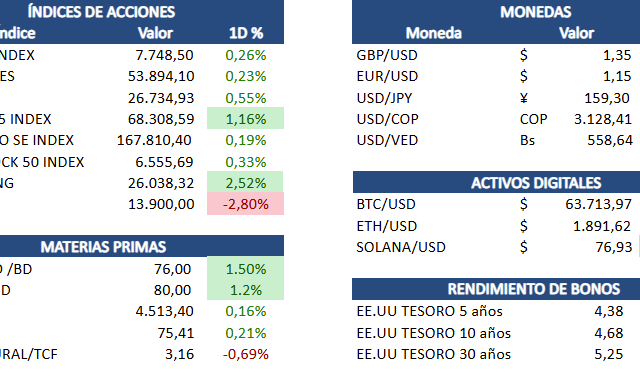Click the 1.50% commodity change cell

pos(245,268)
